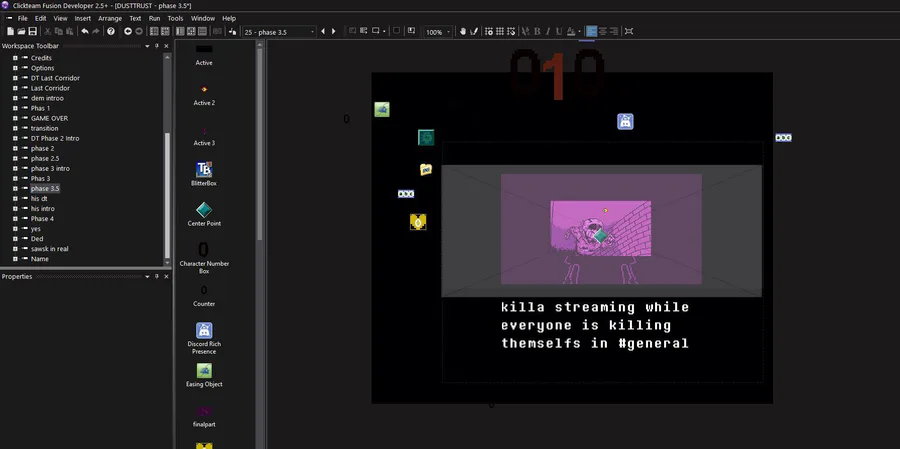This screenshot has height=449, width=900.
Task: Select the Easing Object in object list
Action: [x=204, y=374]
